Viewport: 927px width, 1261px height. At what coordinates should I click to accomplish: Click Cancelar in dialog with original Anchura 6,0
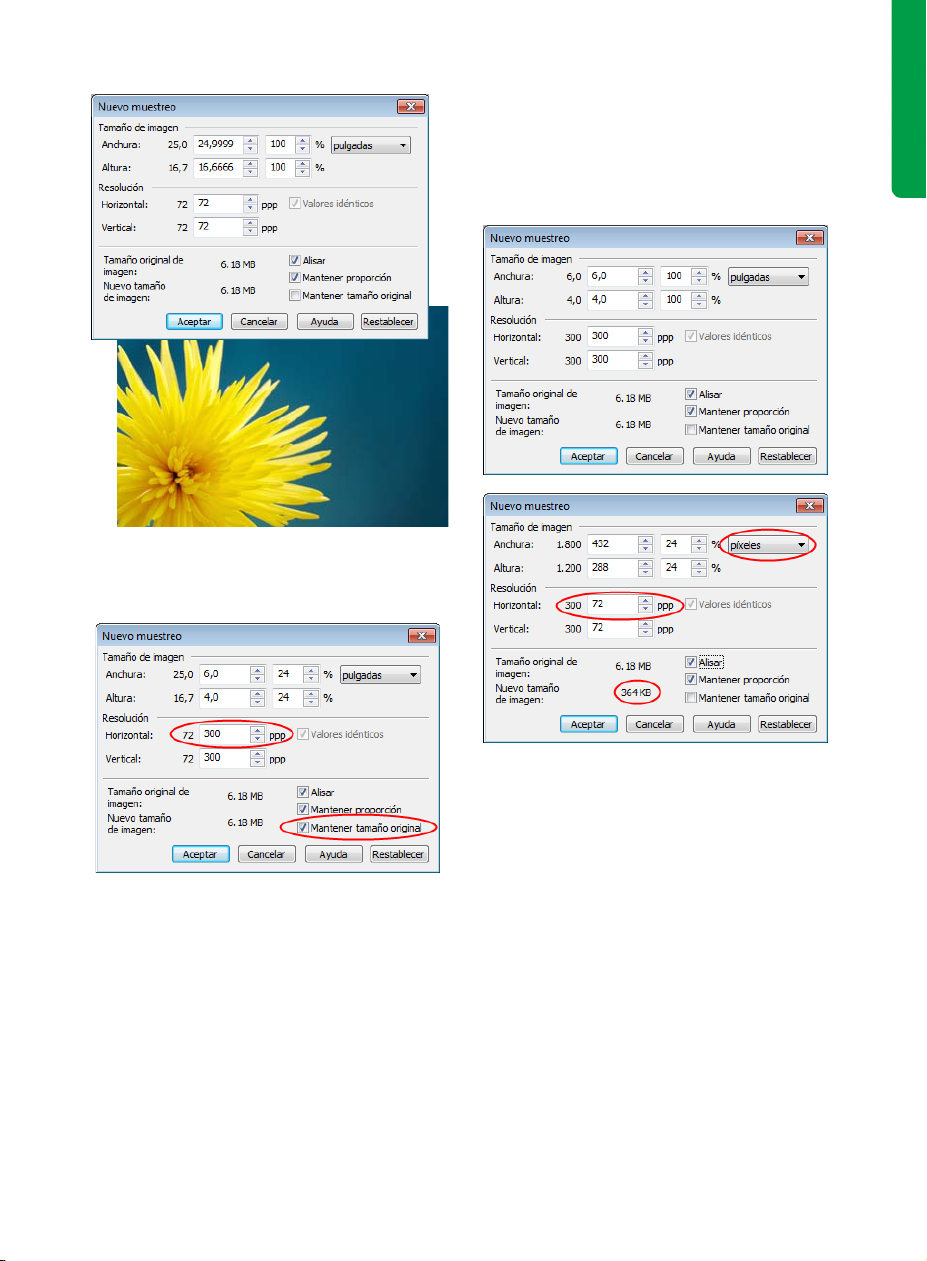[654, 456]
